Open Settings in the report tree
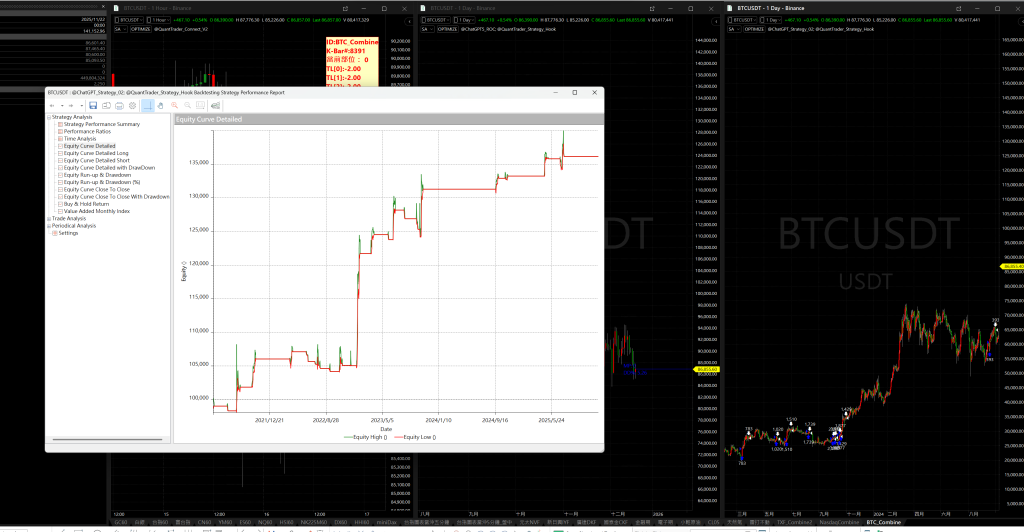This screenshot has height=532, width=1024. point(67,233)
